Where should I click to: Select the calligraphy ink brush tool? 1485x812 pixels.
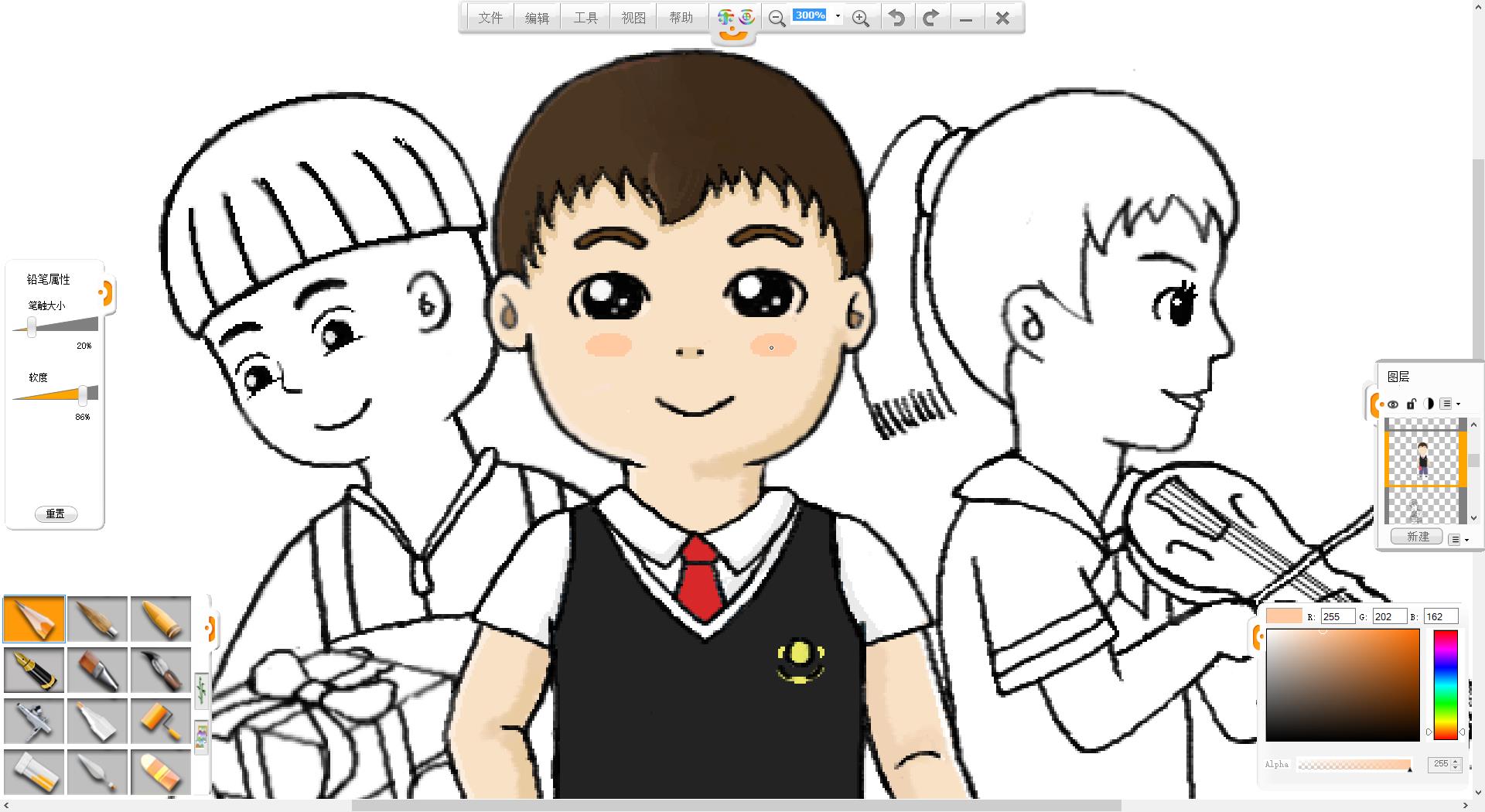(160, 670)
